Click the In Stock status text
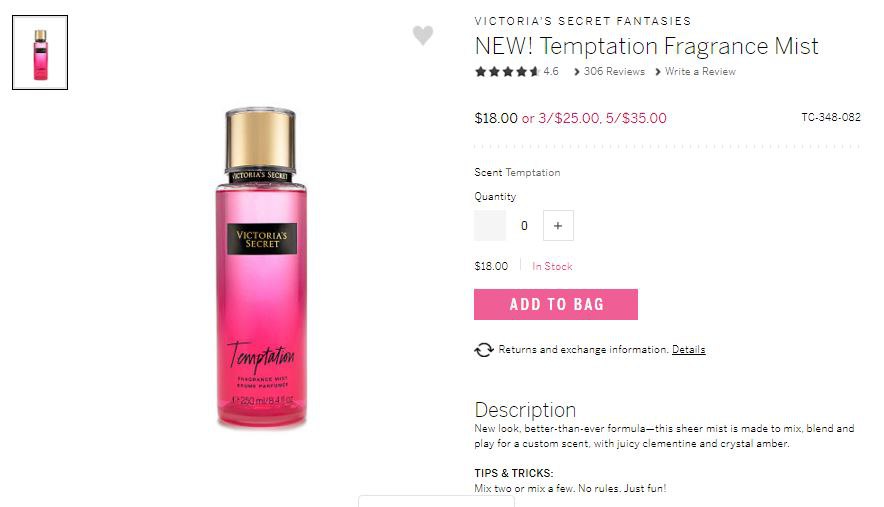Viewport: 884px width, 507px height. point(552,266)
